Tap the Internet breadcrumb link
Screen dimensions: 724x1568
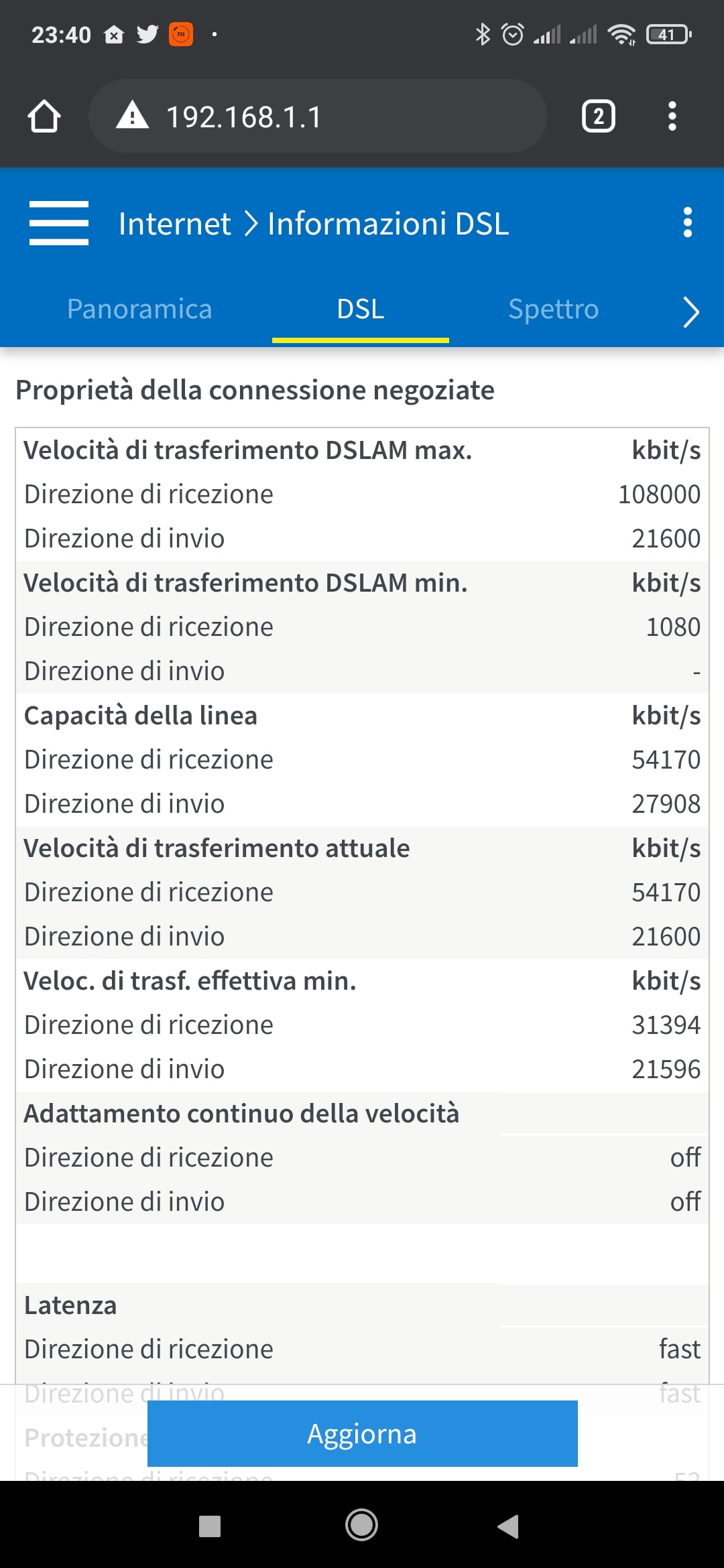[x=174, y=223]
